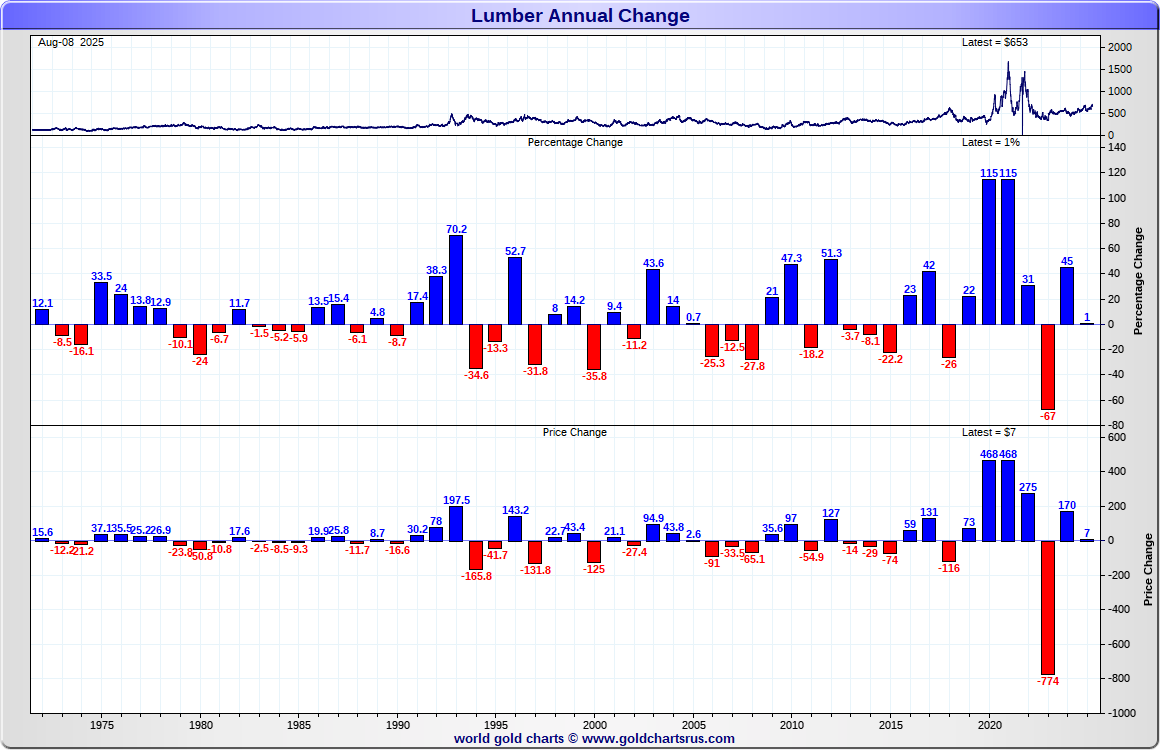
Task: Click the -54.9 price change label
Action: [x=812, y=557]
